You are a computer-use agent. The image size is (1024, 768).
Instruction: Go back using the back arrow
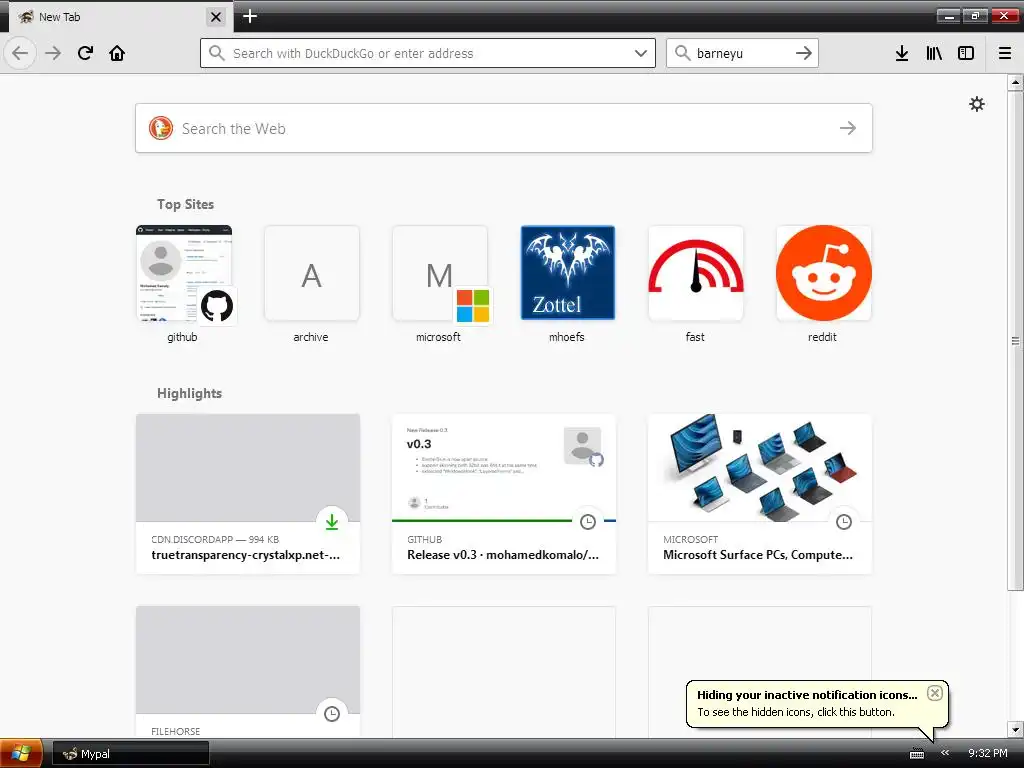pos(20,53)
